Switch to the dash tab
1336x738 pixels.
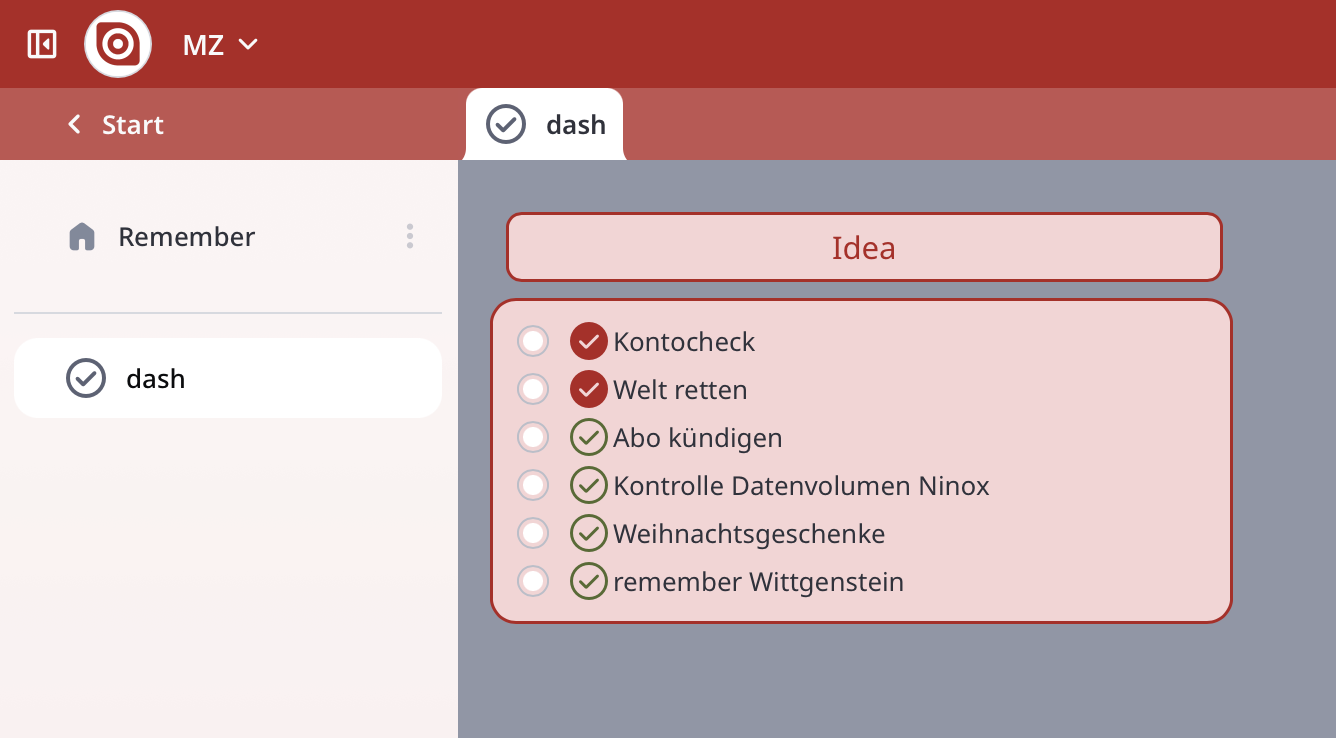coord(546,125)
